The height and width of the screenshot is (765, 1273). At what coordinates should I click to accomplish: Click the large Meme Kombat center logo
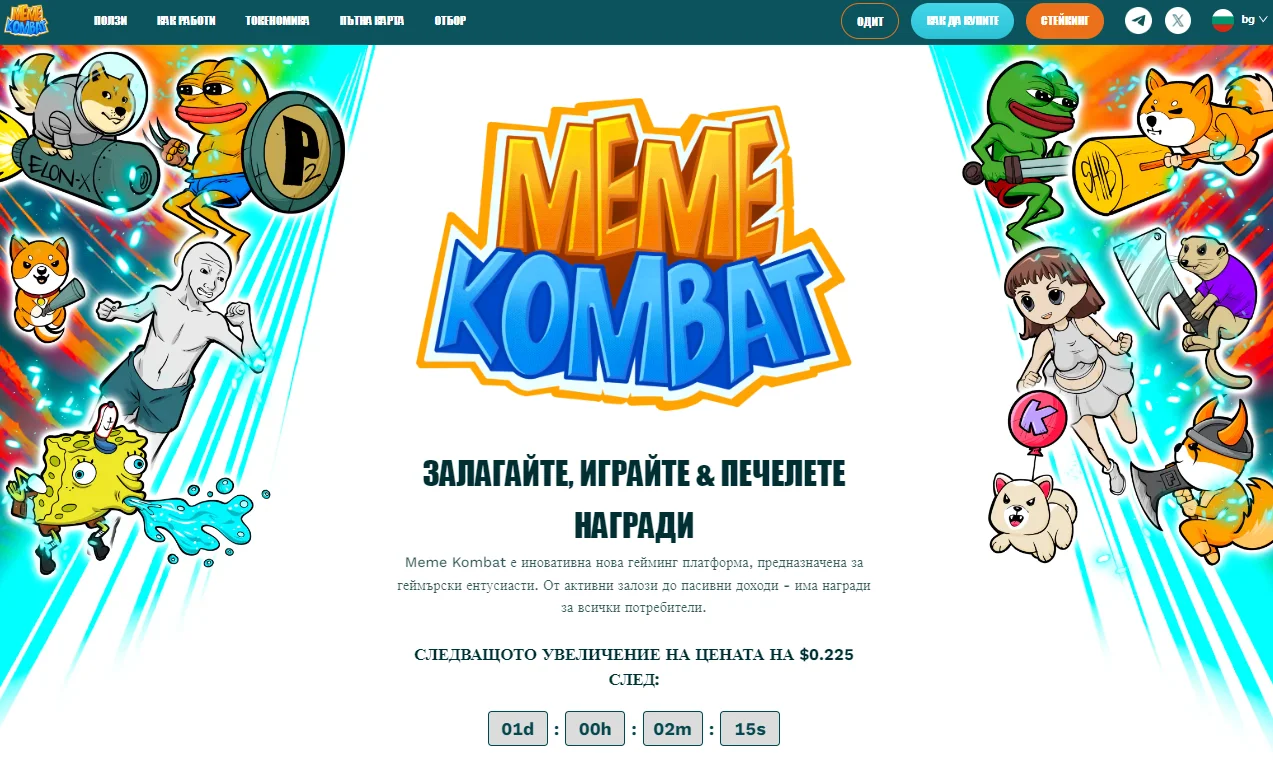point(634,252)
